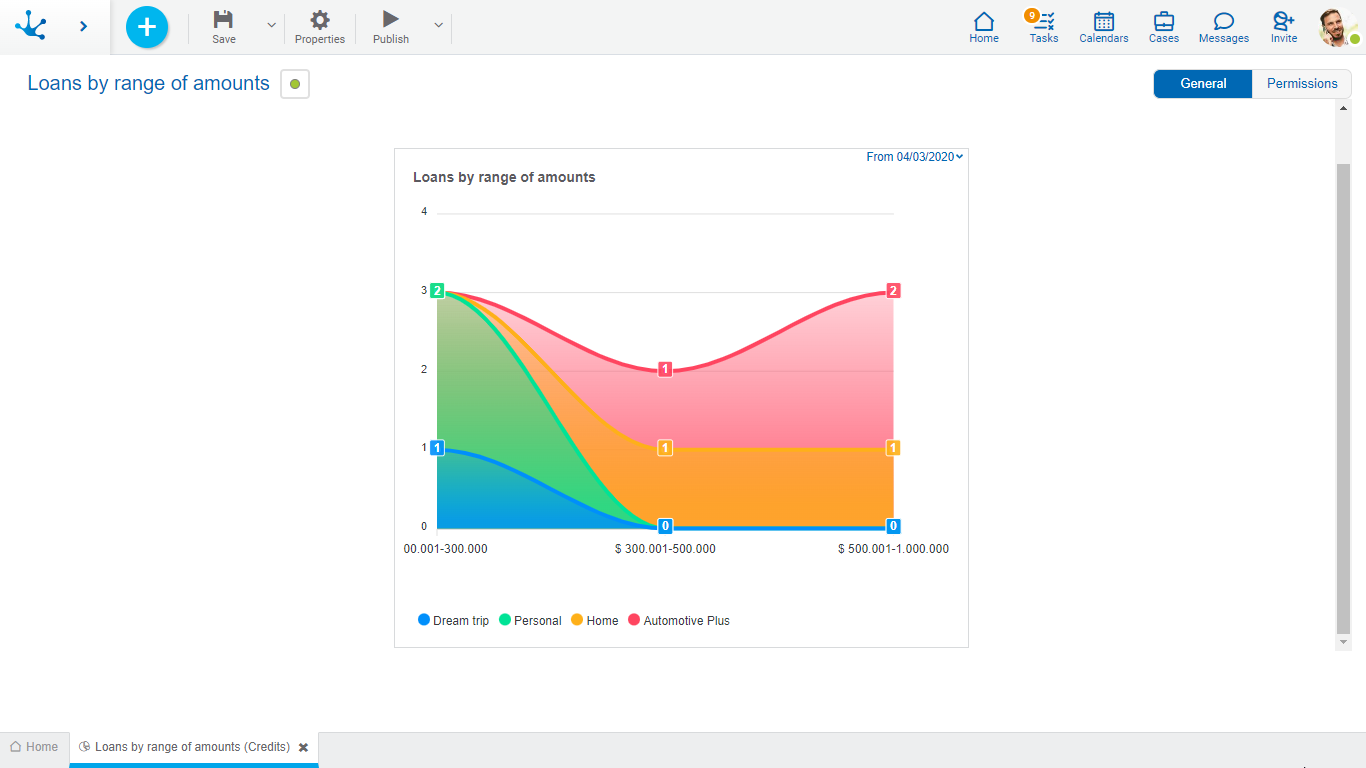This screenshot has height=768, width=1366.
Task: Click the Home legend color swatch
Action: coord(577,620)
